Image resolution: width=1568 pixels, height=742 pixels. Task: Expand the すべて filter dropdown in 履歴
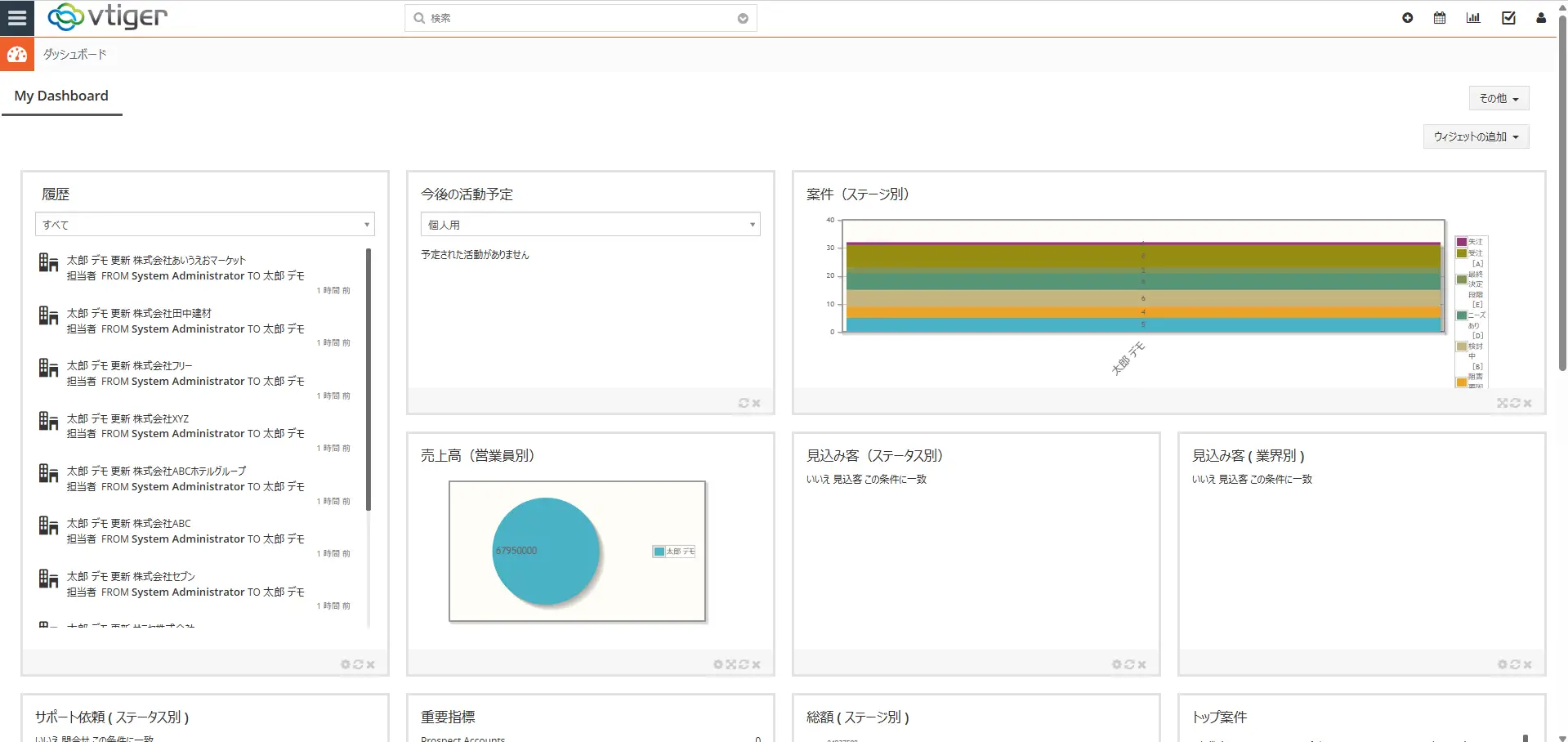pyautogui.click(x=204, y=225)
